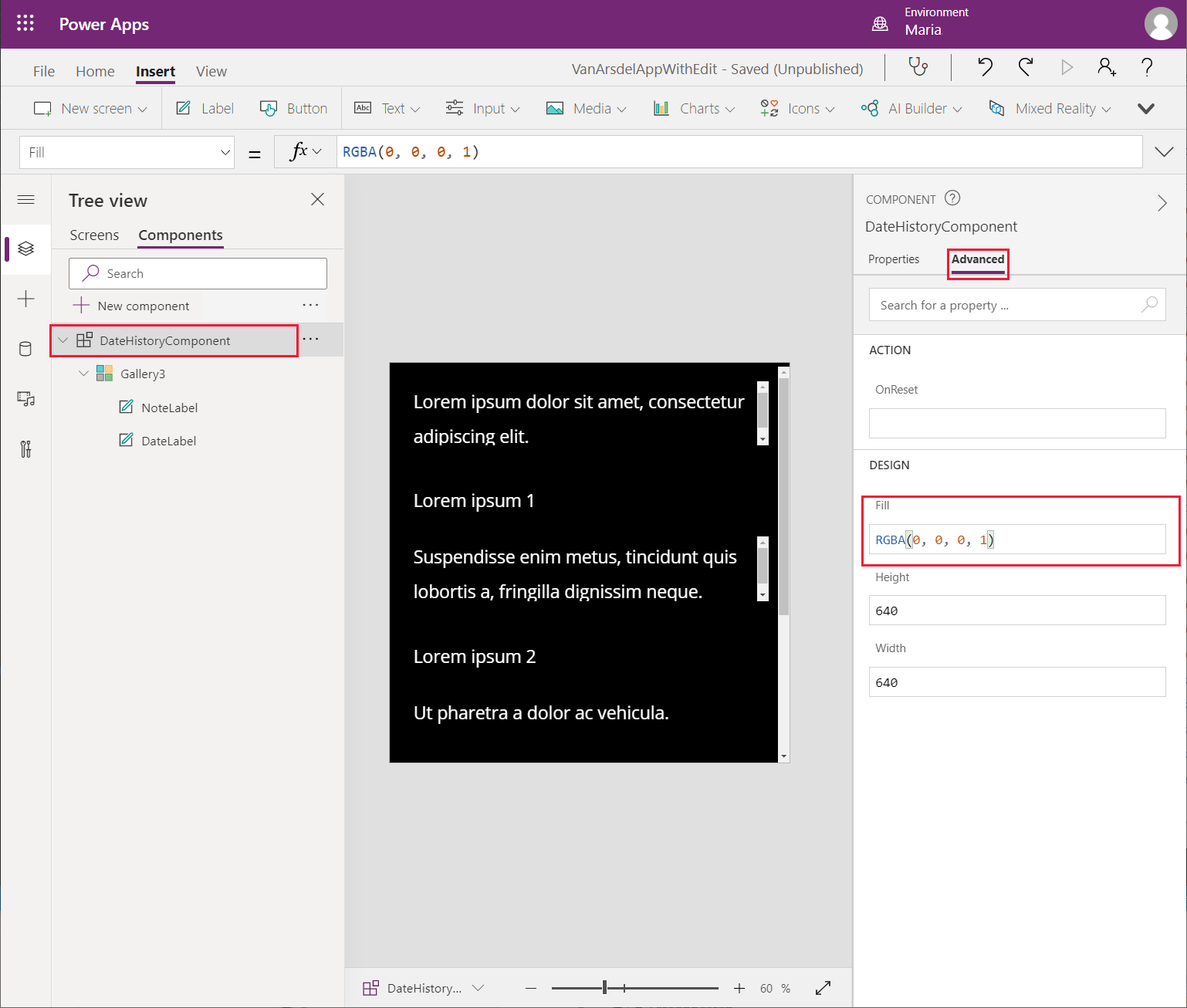This screenshot has width=1187, height=1008.
Task: Open the Charts dropdown
Action: click(694, 108)
